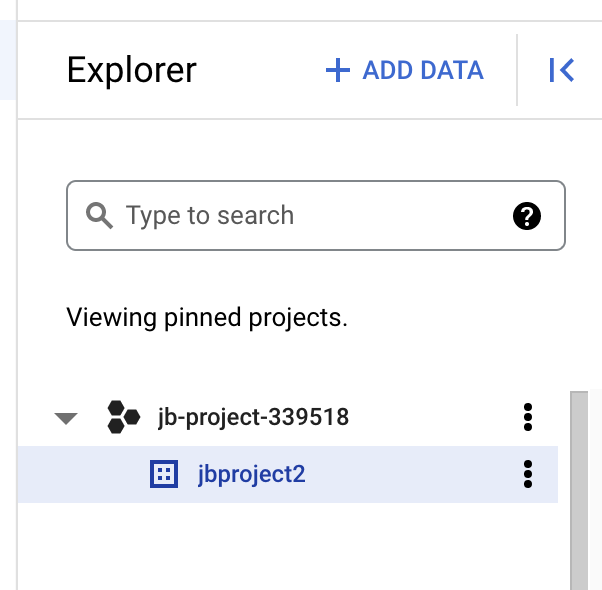Select the jb-project-339518 project name

pos(253,418)
